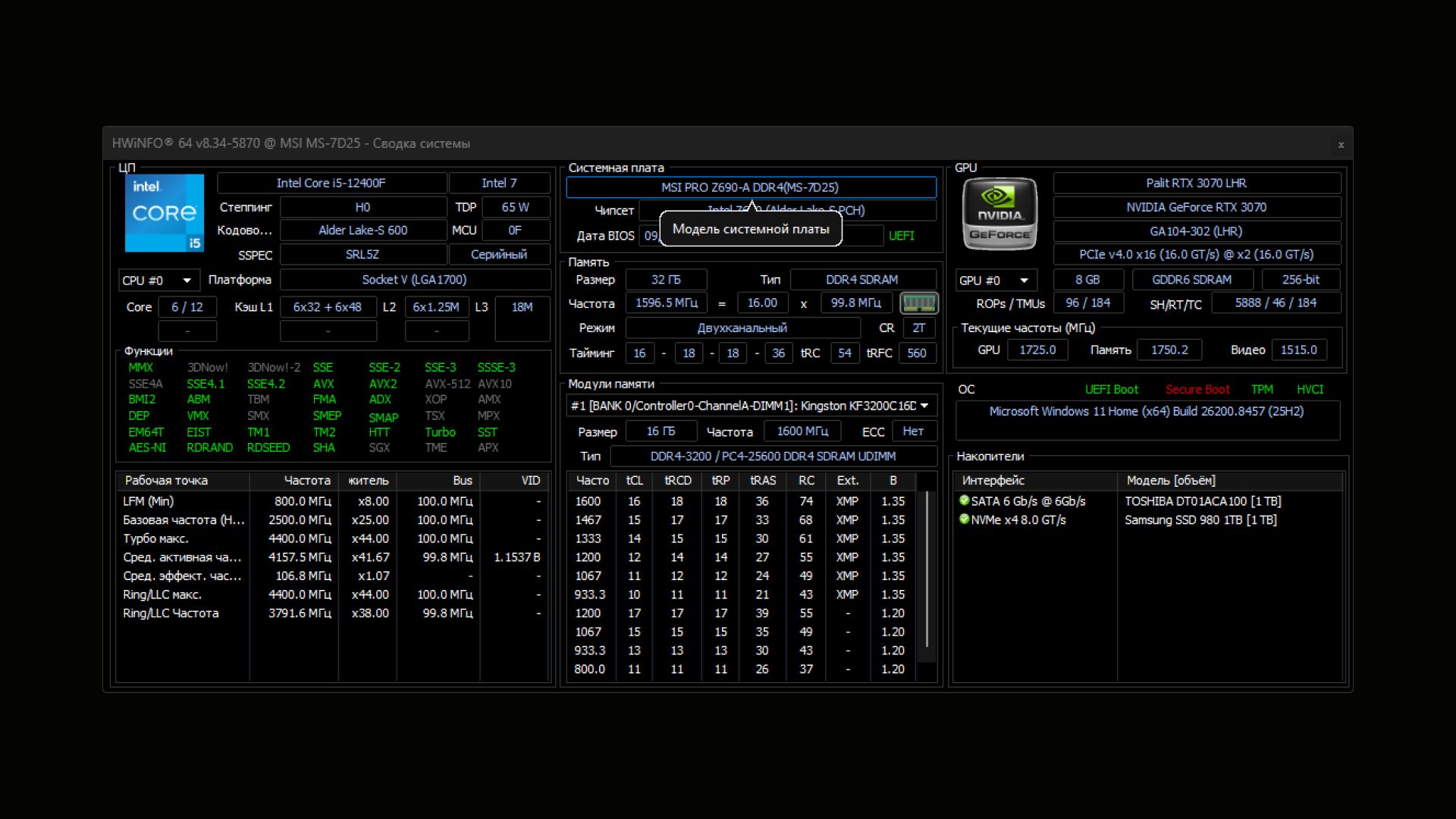Viewport: 1456px width, 819px height.
Task: Click the green status dot for NVMe drive
Action: [964, 519]
